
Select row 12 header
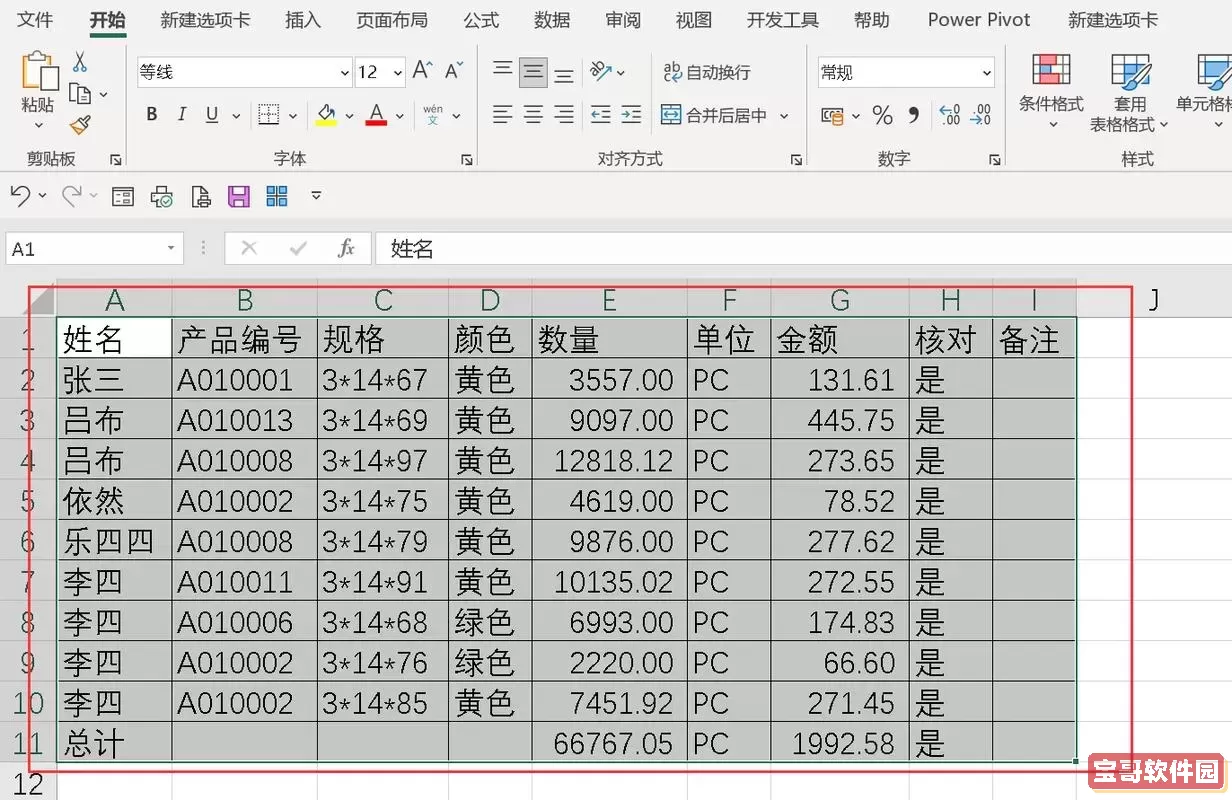(28, 783)
